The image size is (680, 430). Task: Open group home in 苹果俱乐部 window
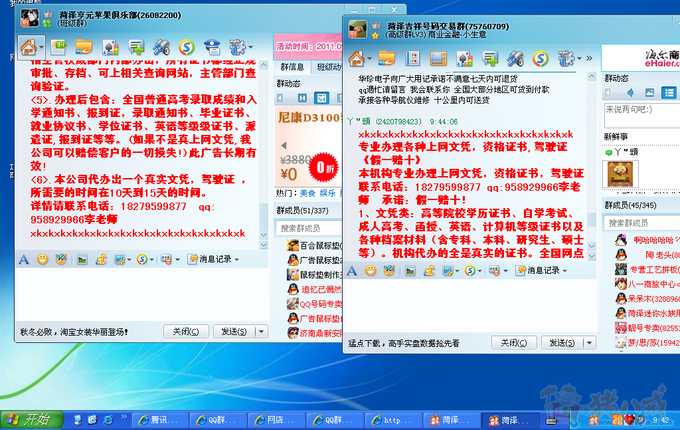coord(28,47)
